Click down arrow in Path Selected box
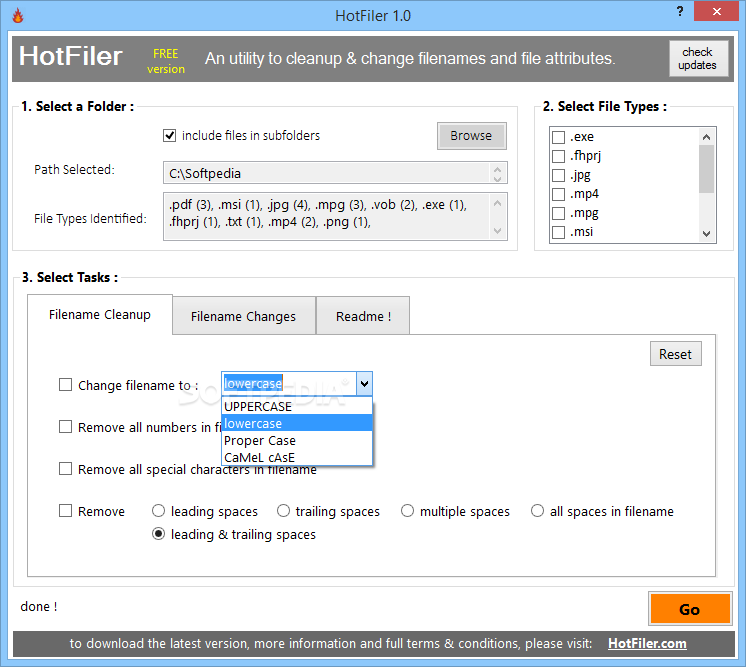746x667 pixels. (497, 179)
